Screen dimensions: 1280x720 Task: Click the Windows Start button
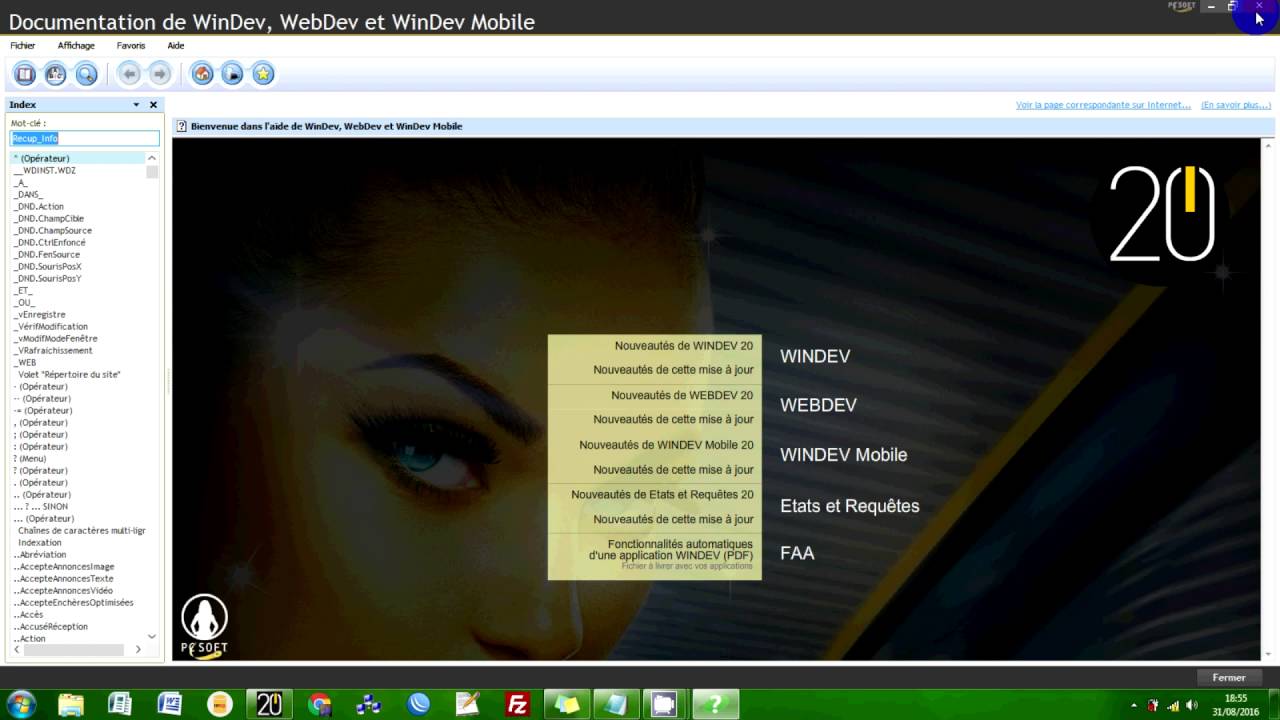[21, 704]
